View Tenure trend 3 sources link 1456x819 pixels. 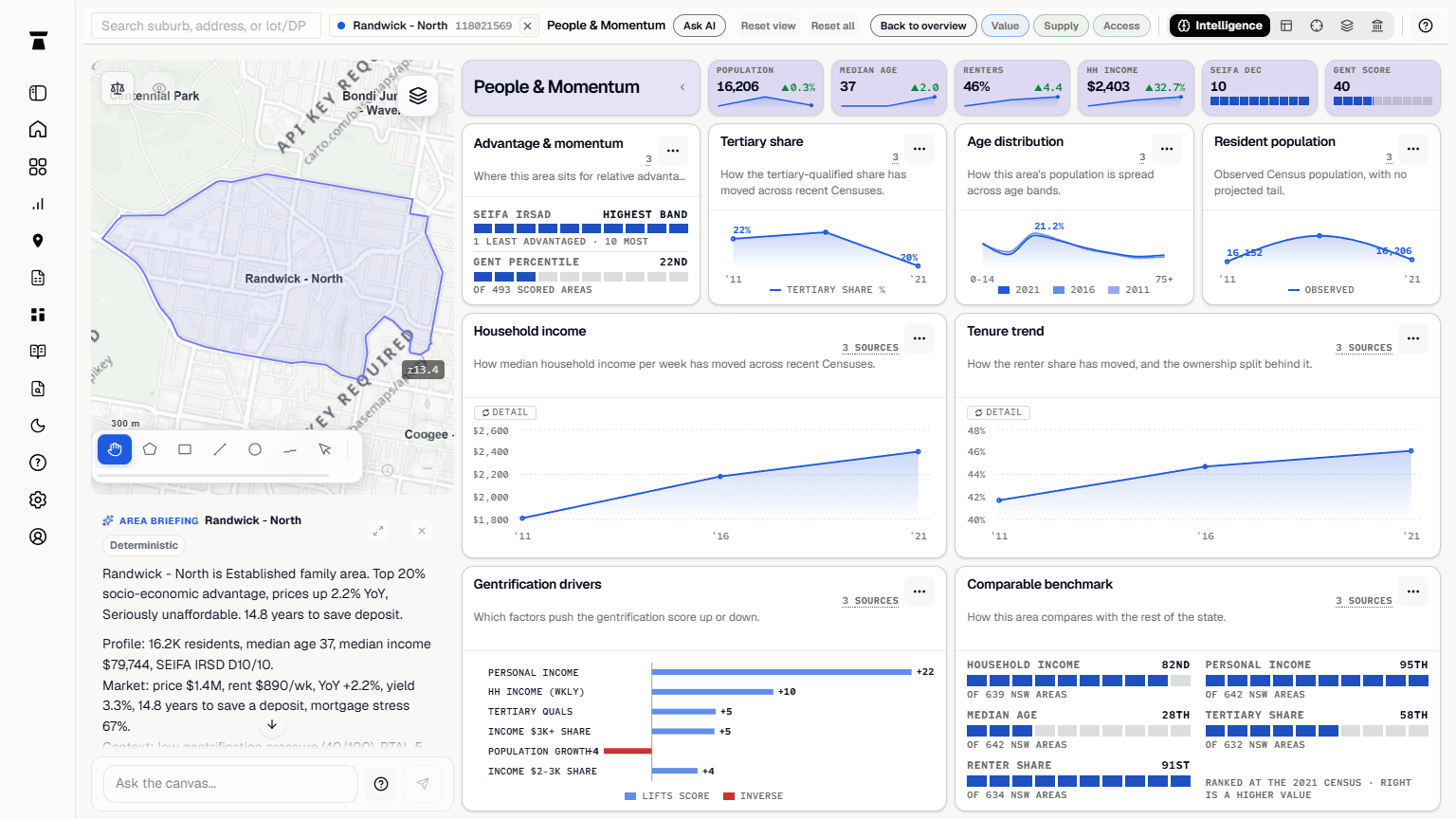tap(1364, 348)
